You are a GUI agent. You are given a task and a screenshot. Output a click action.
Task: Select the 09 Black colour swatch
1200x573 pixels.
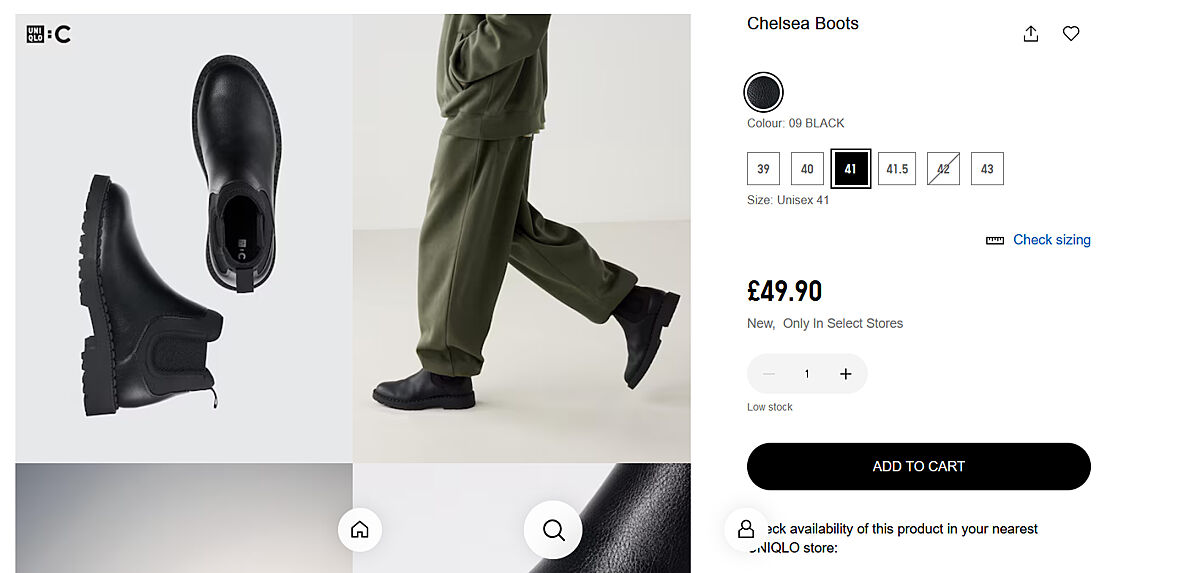pyautogui.click(x=764, y=93)
